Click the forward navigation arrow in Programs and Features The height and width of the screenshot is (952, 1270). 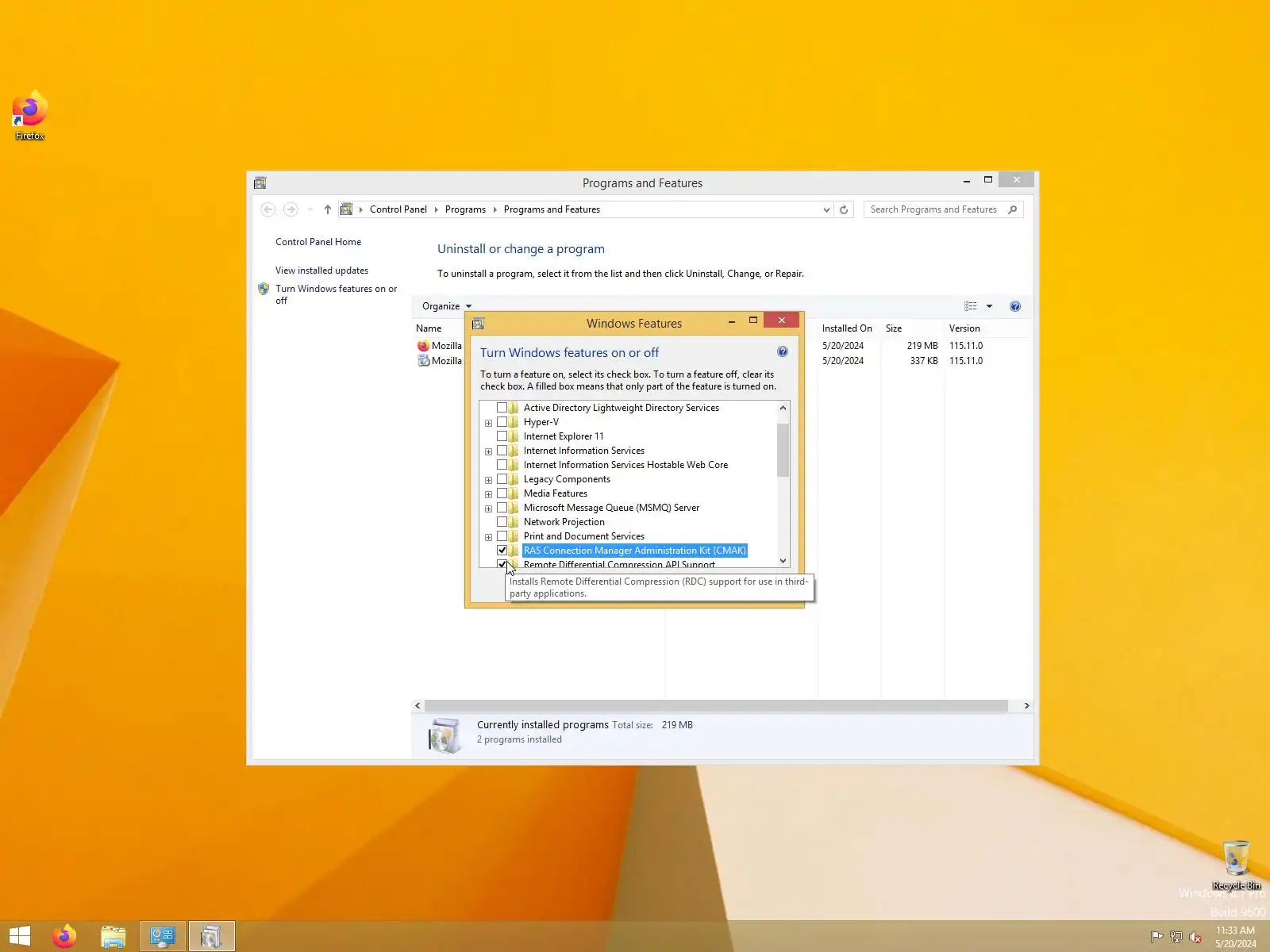pyautogui.click(x=291, y=209)
